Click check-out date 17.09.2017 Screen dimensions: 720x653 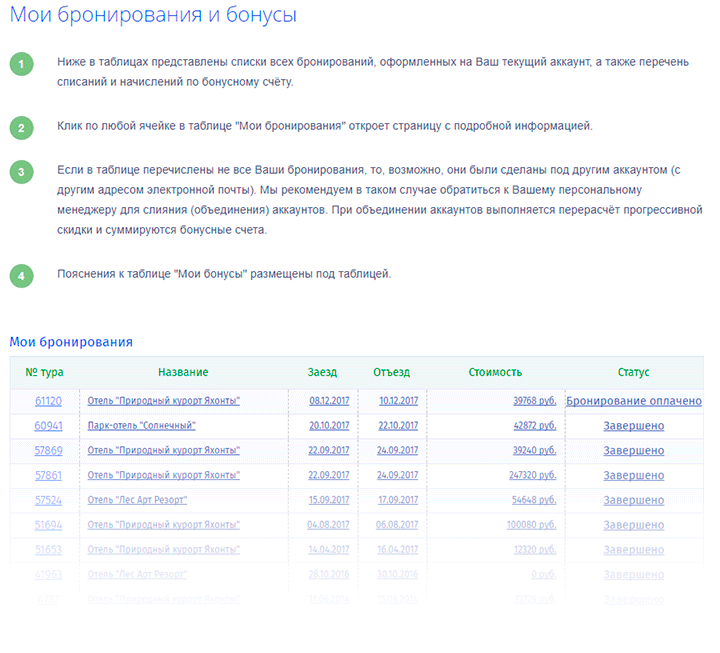tap(398, 500)
